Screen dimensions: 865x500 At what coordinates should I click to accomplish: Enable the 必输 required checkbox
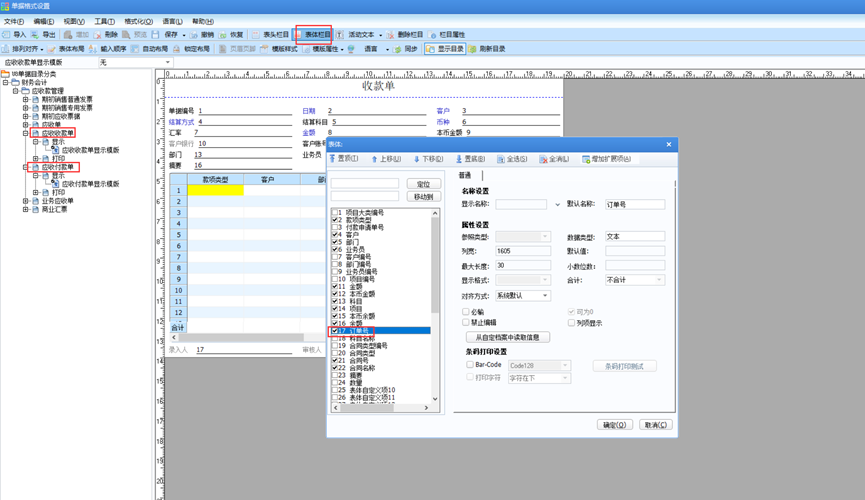(466, 312)
